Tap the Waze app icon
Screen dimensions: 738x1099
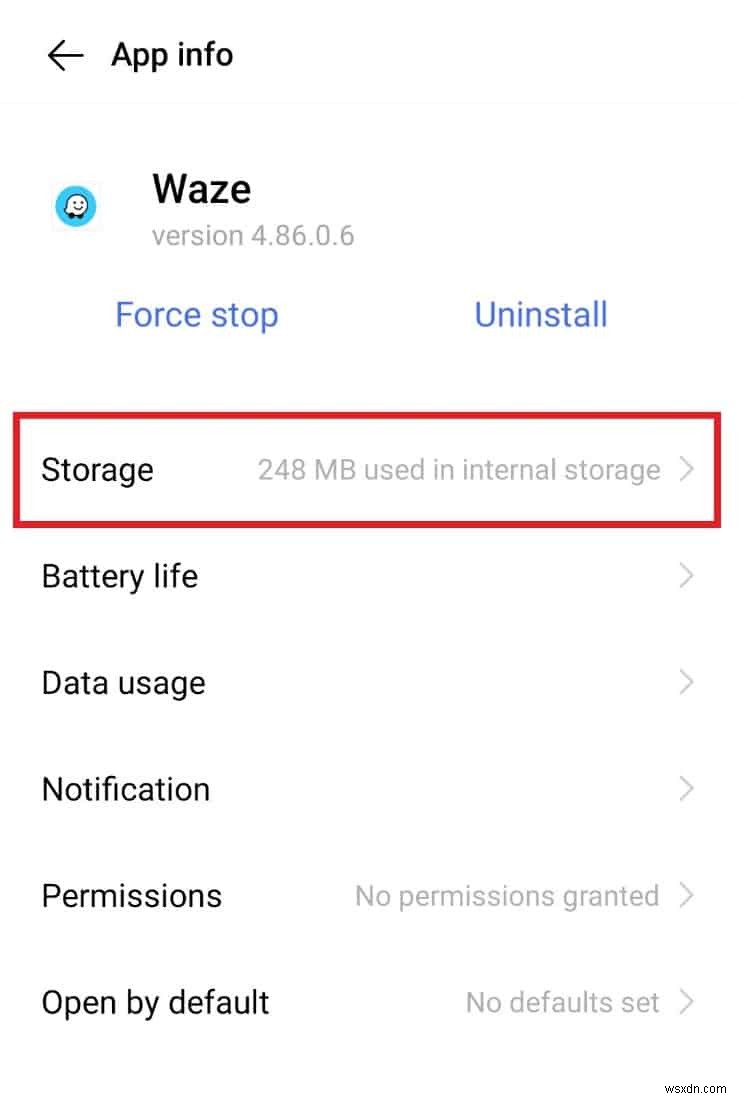(x=76, y=207)
